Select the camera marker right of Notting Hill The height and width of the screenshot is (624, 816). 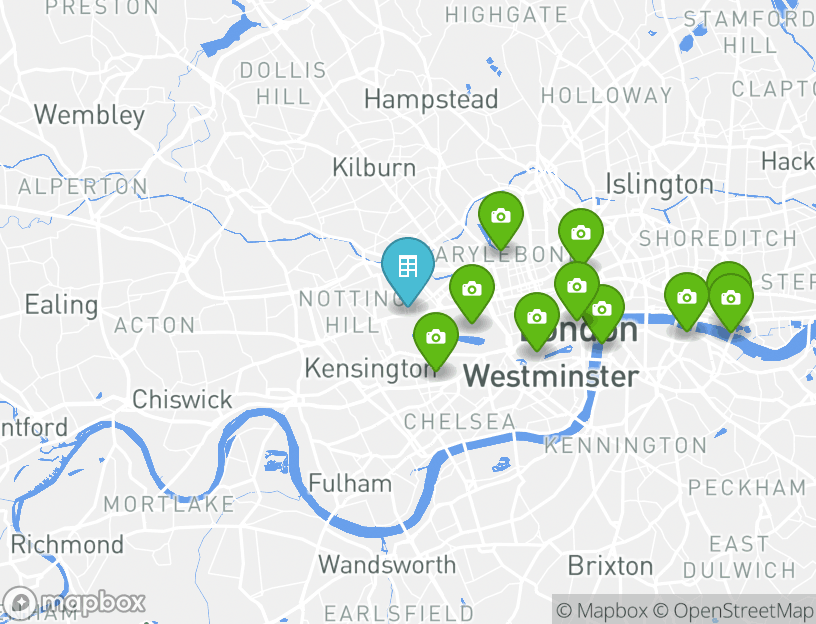pos(472,291)
